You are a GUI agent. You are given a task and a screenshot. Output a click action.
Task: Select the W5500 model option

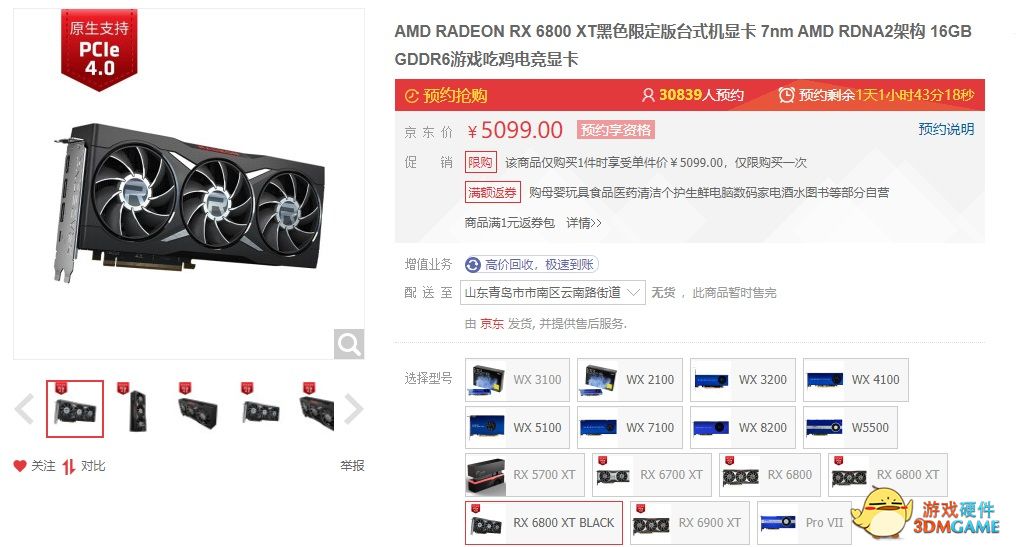850,428
